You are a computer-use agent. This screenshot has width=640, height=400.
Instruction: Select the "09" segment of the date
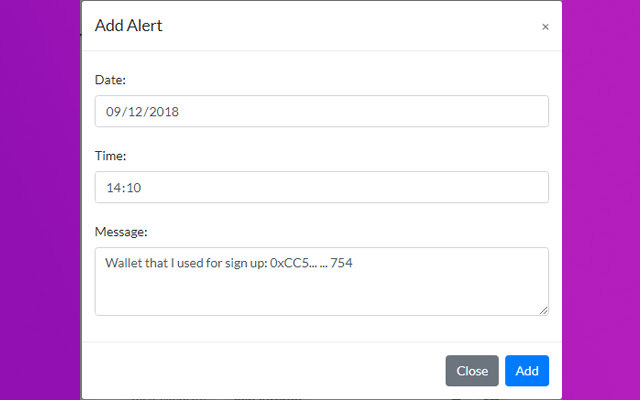114,112
